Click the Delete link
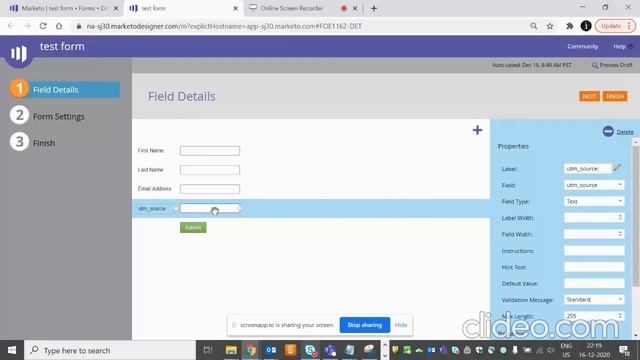This screenshot has height=360, width=640. click(x=625, y=132)
